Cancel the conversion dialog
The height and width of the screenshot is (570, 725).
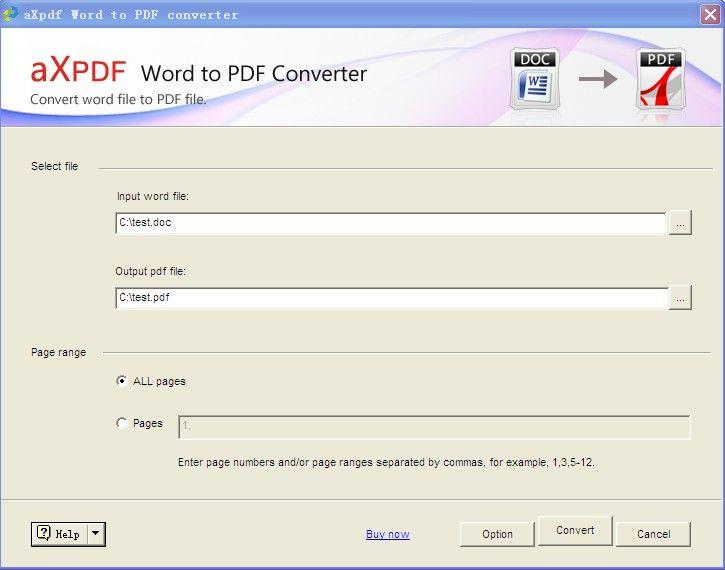click(653, 534)
